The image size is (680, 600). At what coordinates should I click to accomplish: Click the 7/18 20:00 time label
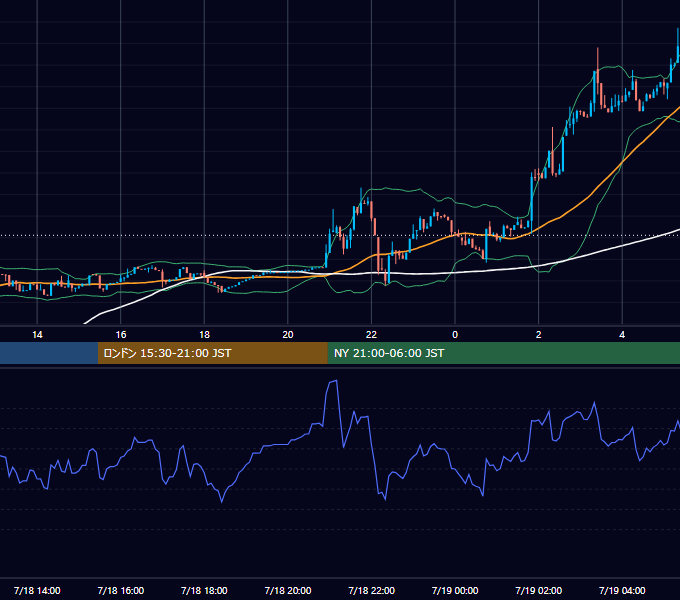coord(288,590)
